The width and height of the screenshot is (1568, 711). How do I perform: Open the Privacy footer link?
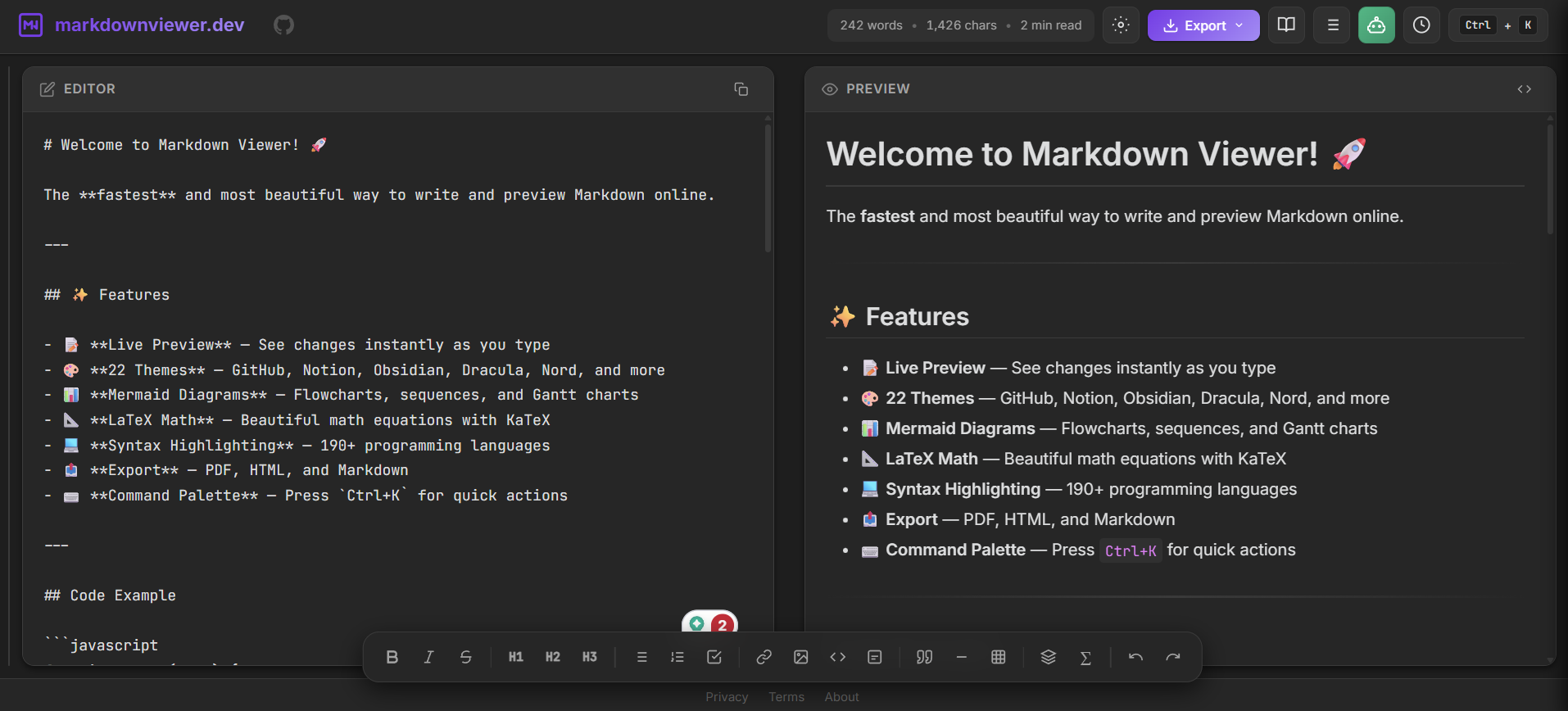tap(727, 697)
